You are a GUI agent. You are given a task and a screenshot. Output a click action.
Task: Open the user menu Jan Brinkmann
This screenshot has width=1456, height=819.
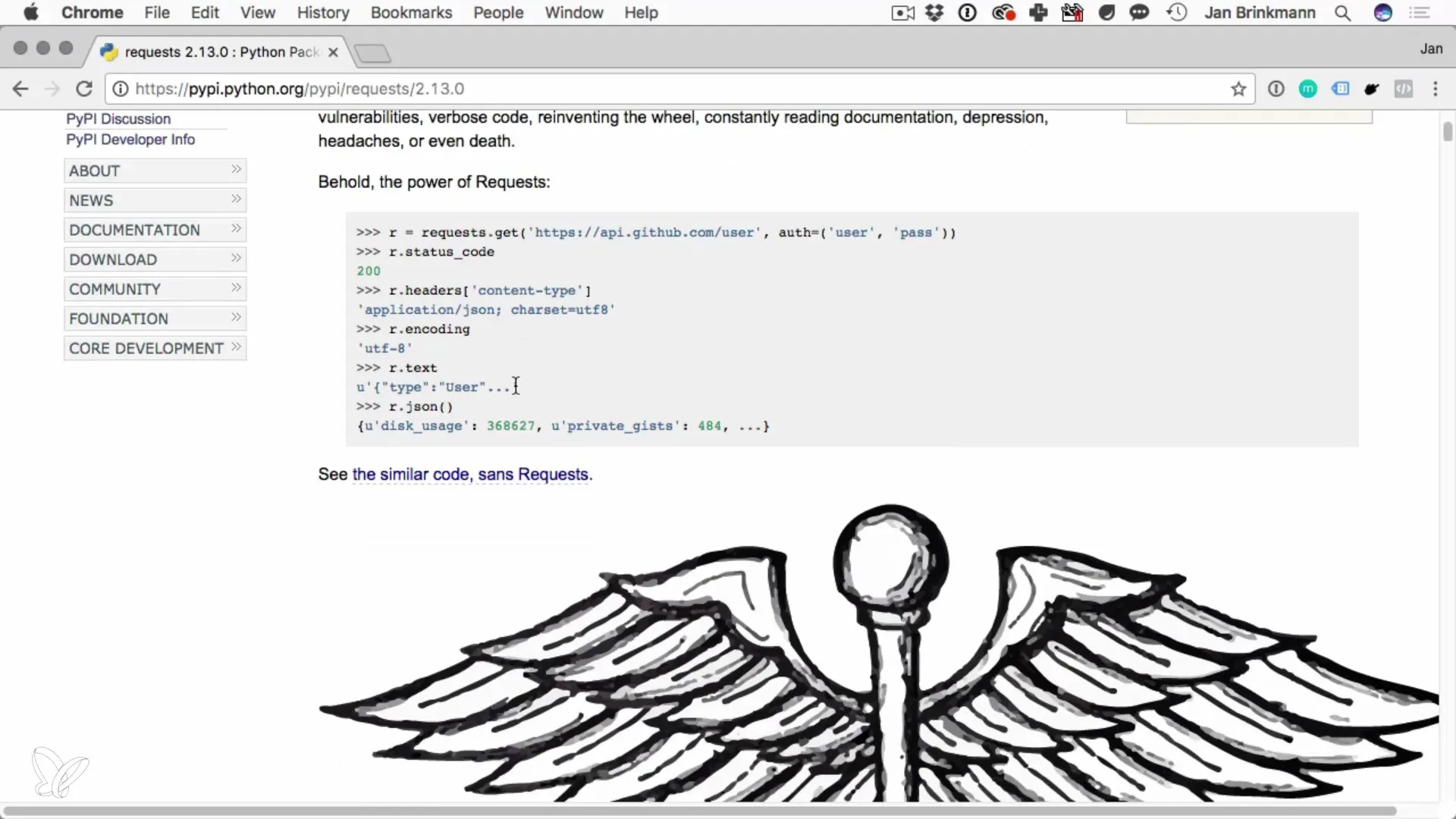pos(1260,13)
